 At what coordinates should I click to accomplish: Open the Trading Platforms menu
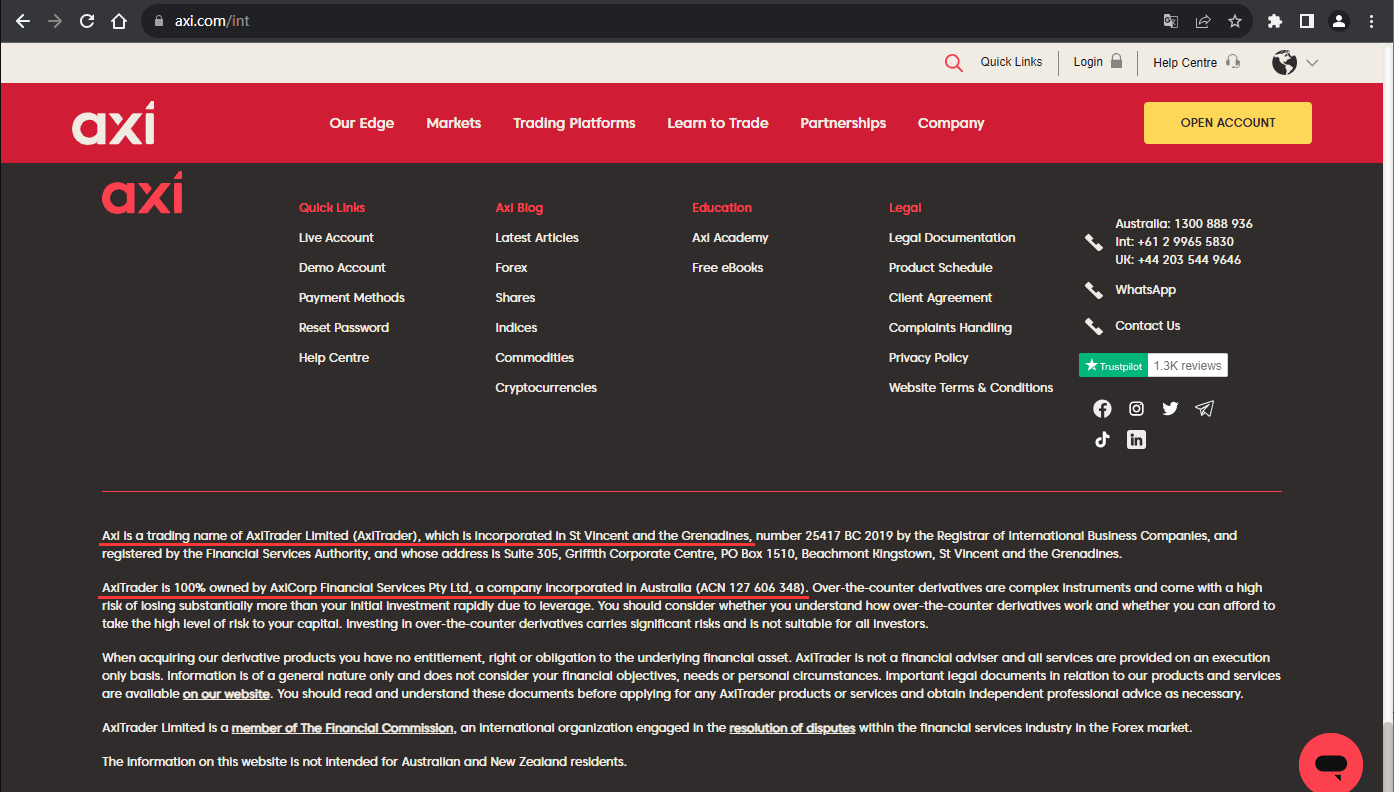(574, 123)
